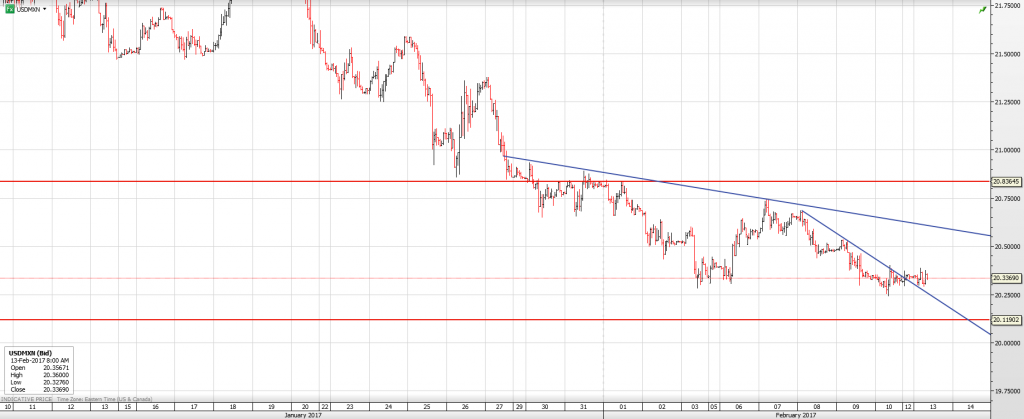Image resolution: width=1024 pixels, height=419 pixels.
Task: Click the green arrow icon in top-right corner
Action: (x=982, y=8)
